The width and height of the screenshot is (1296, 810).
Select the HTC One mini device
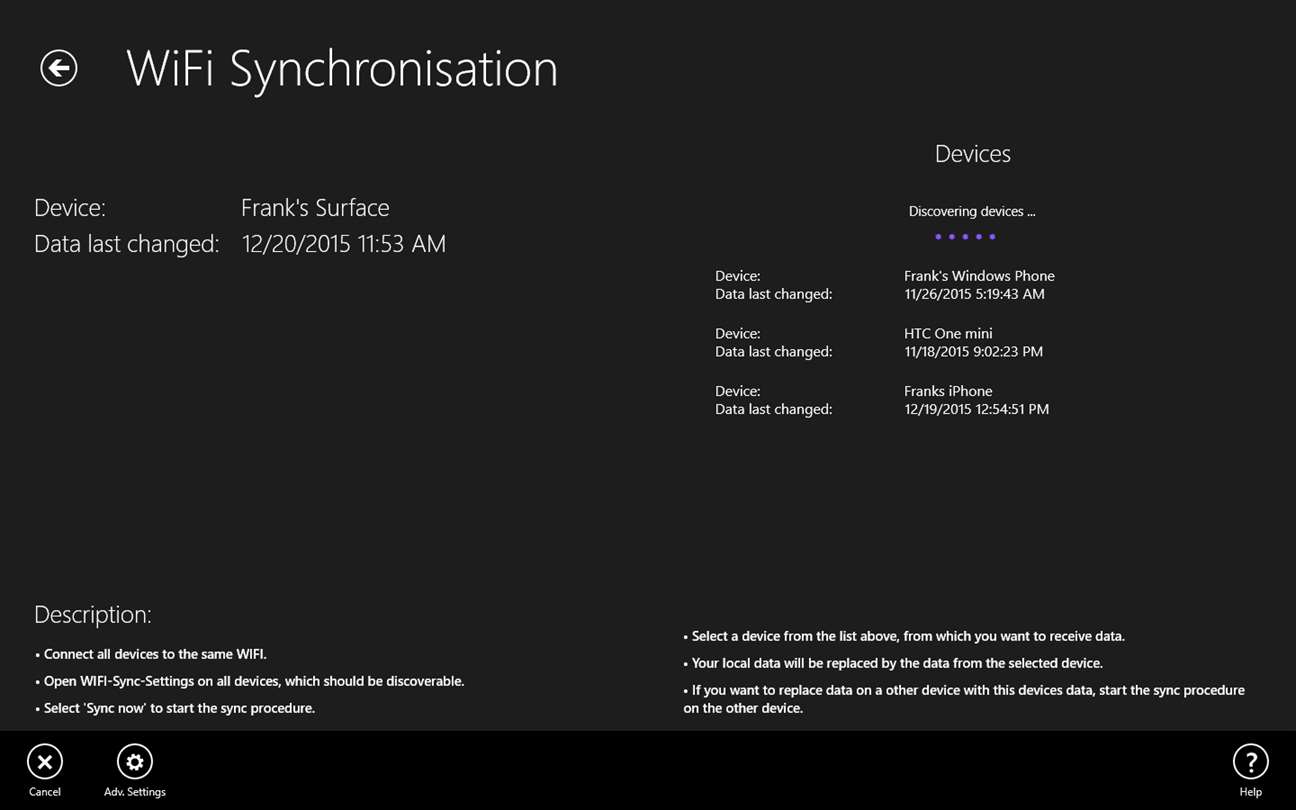click(x=880, y=342)
